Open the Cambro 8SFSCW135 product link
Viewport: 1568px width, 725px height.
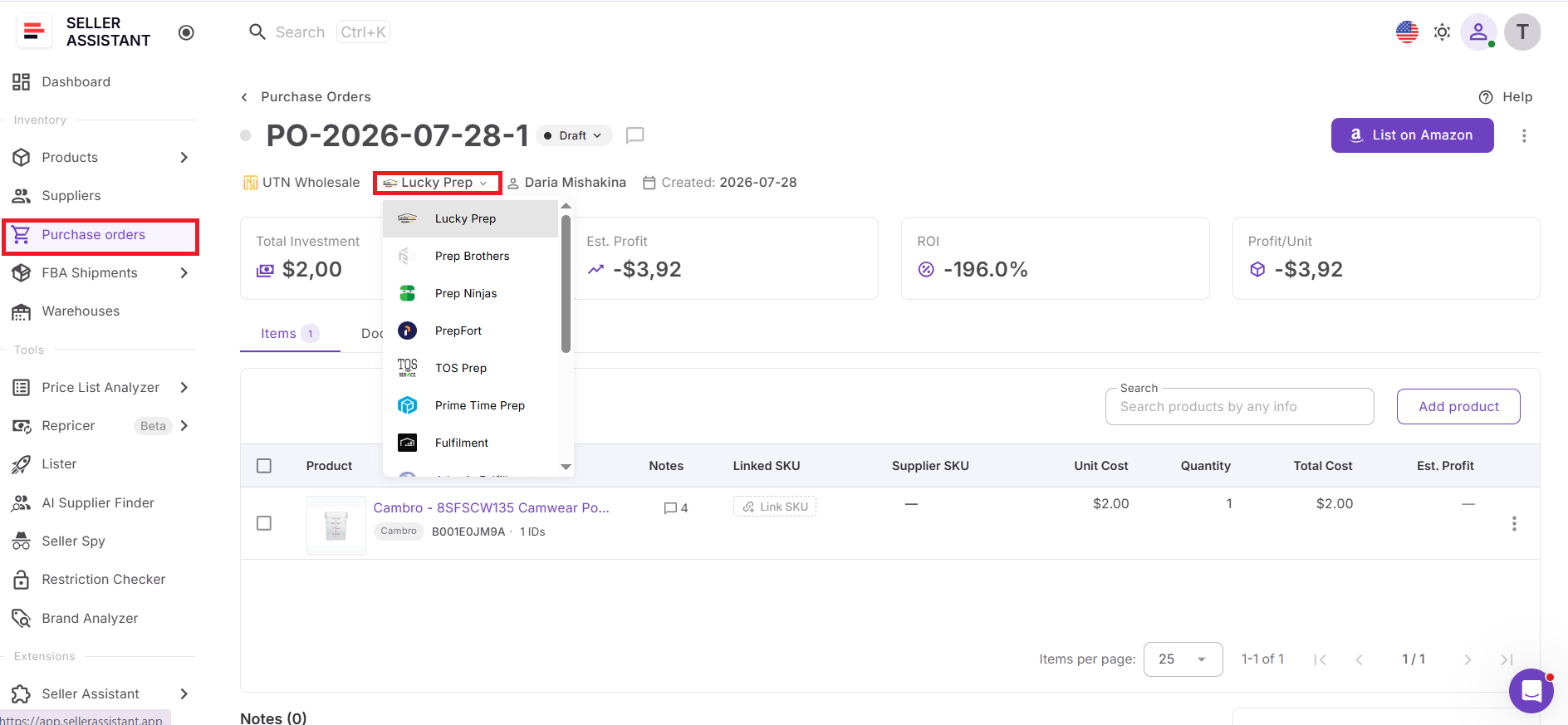[491, 507]
